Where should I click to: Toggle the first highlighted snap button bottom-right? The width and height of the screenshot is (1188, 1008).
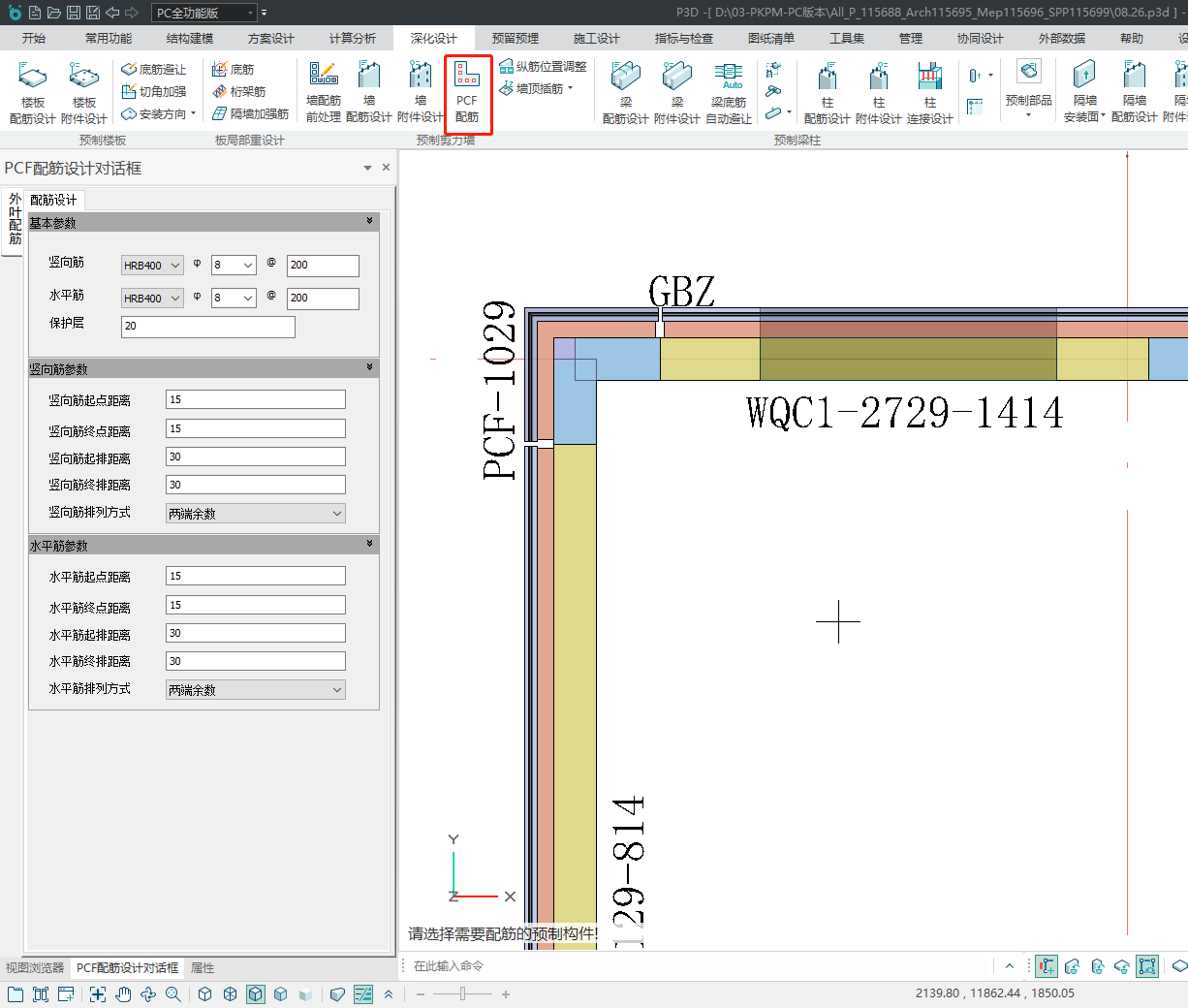[x=1047, y=966]
